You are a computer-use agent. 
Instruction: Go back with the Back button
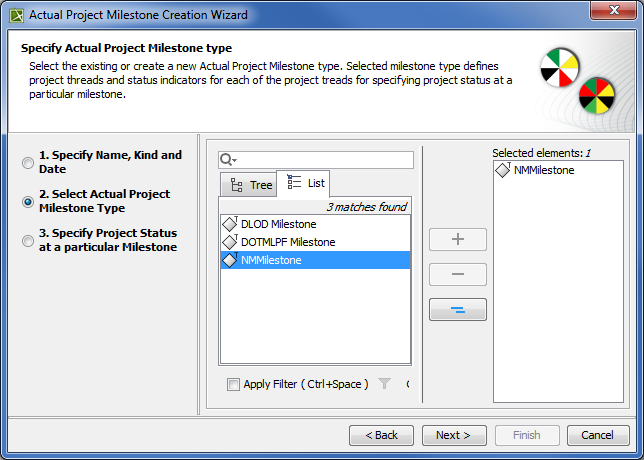381,435
